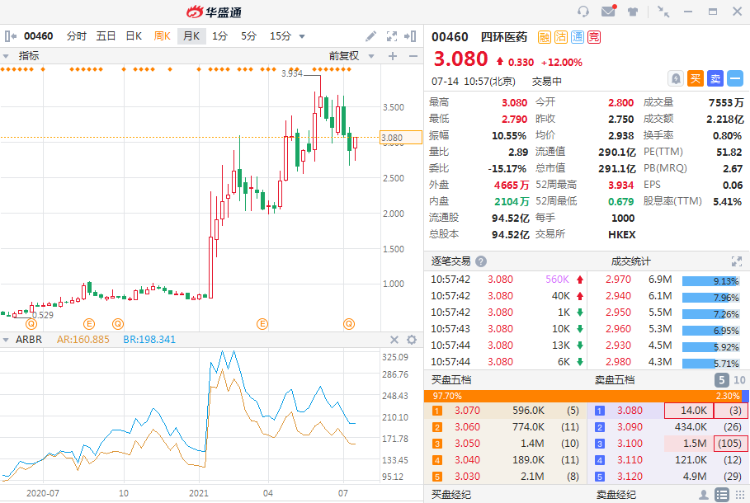Select sell level 5 price 3.120
Screen dimensions: 750x503
click(630, 477)
